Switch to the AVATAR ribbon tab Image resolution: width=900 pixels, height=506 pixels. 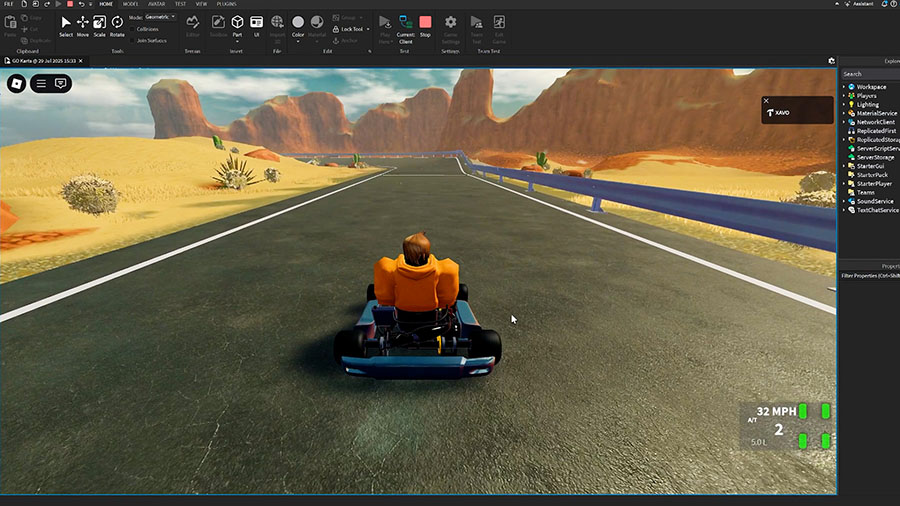[157, 4]
